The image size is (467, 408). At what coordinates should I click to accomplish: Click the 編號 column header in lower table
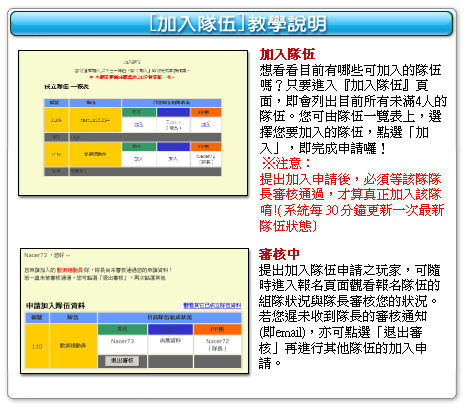[x=37, y=317]
